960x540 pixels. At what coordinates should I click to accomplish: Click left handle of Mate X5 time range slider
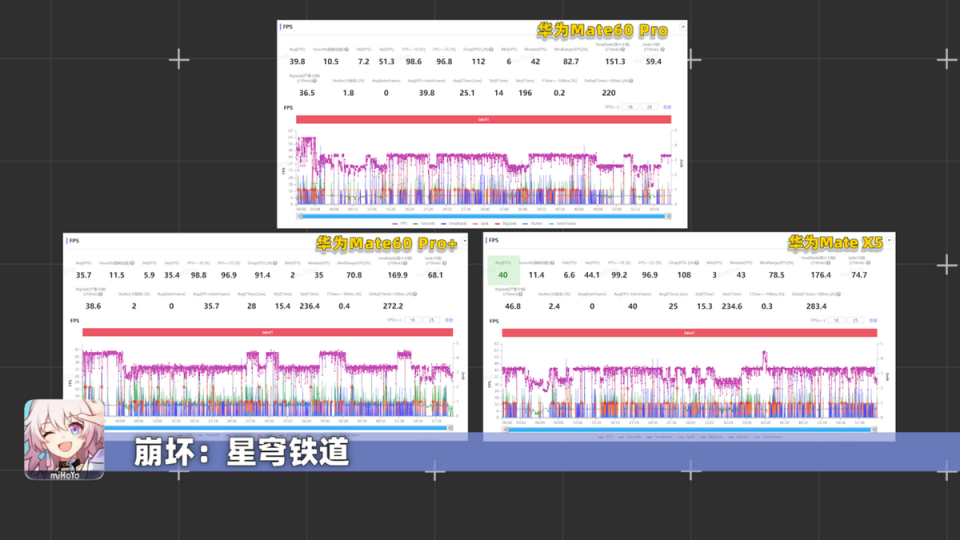pyautogui.click(x=505, y=430)
